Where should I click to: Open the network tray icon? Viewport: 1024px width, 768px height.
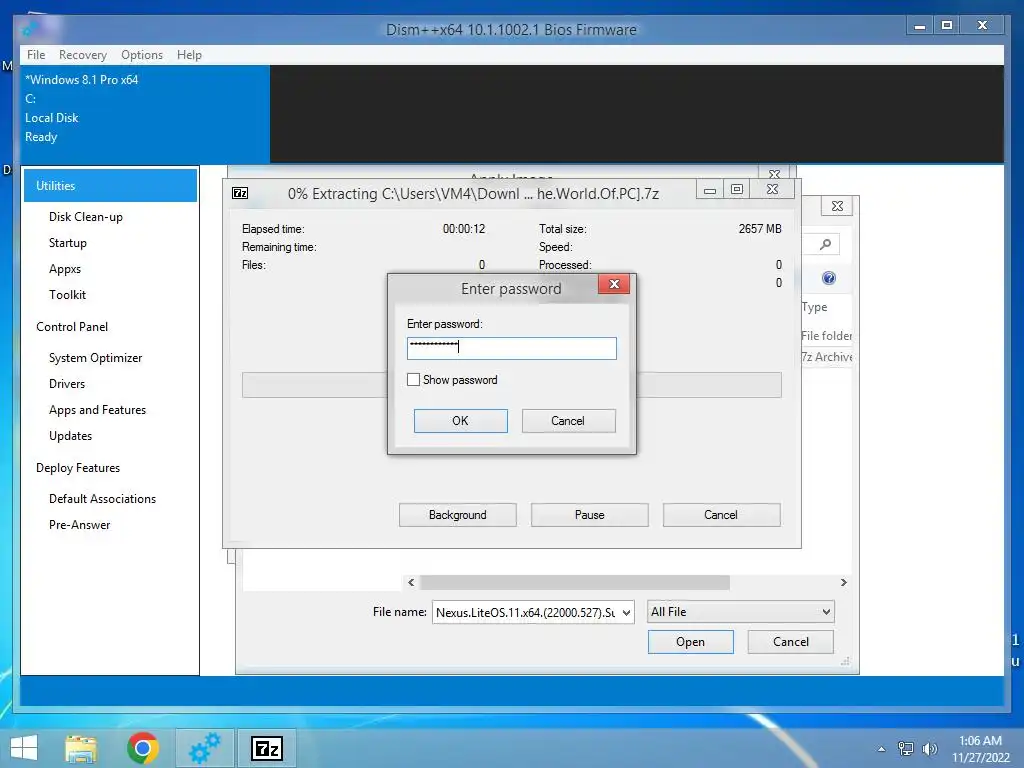click(x=906, y=749)
